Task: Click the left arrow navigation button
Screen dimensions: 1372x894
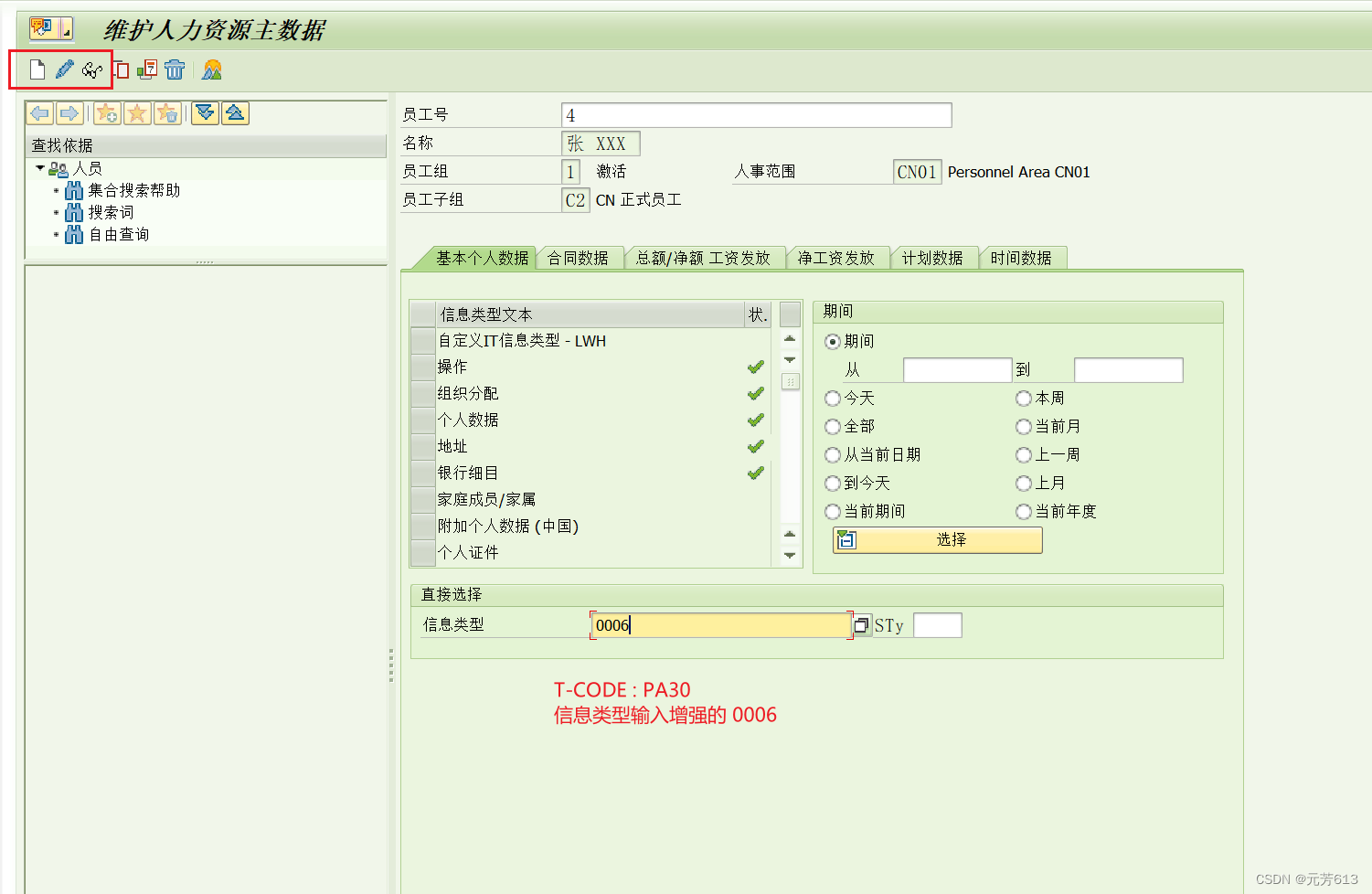Action: 40,113
